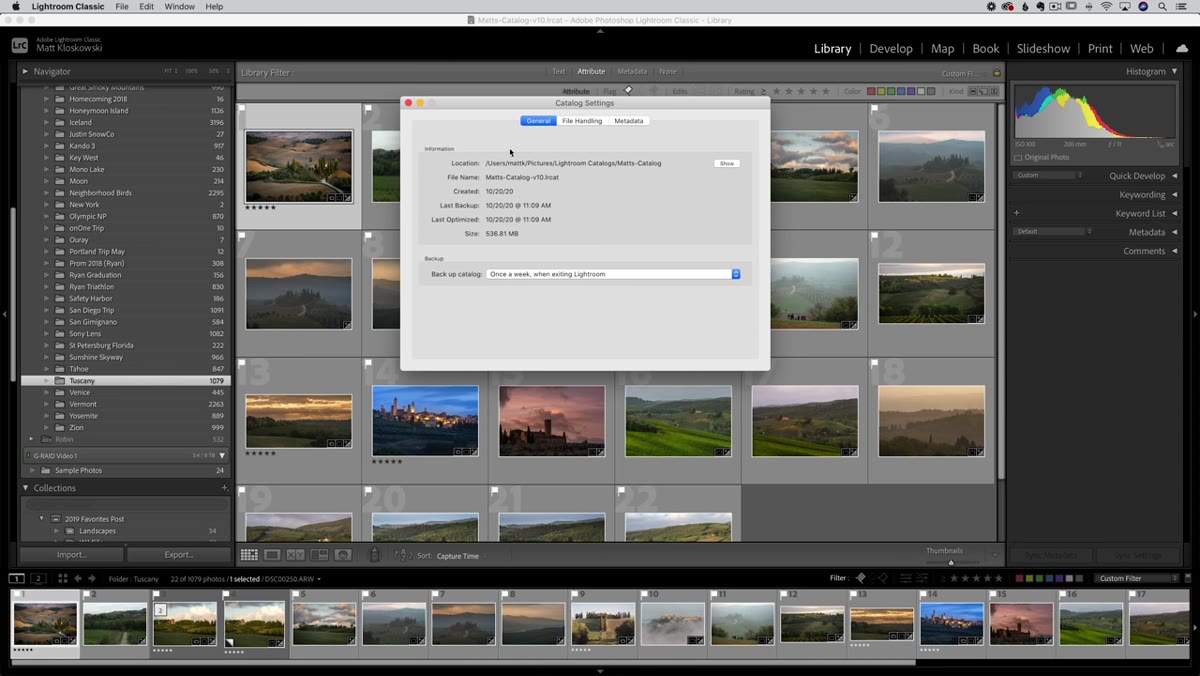Select San Gimignano night thumbnail in grid
The width and height of the screenshot is (1200, 676).
coord(425,421)
